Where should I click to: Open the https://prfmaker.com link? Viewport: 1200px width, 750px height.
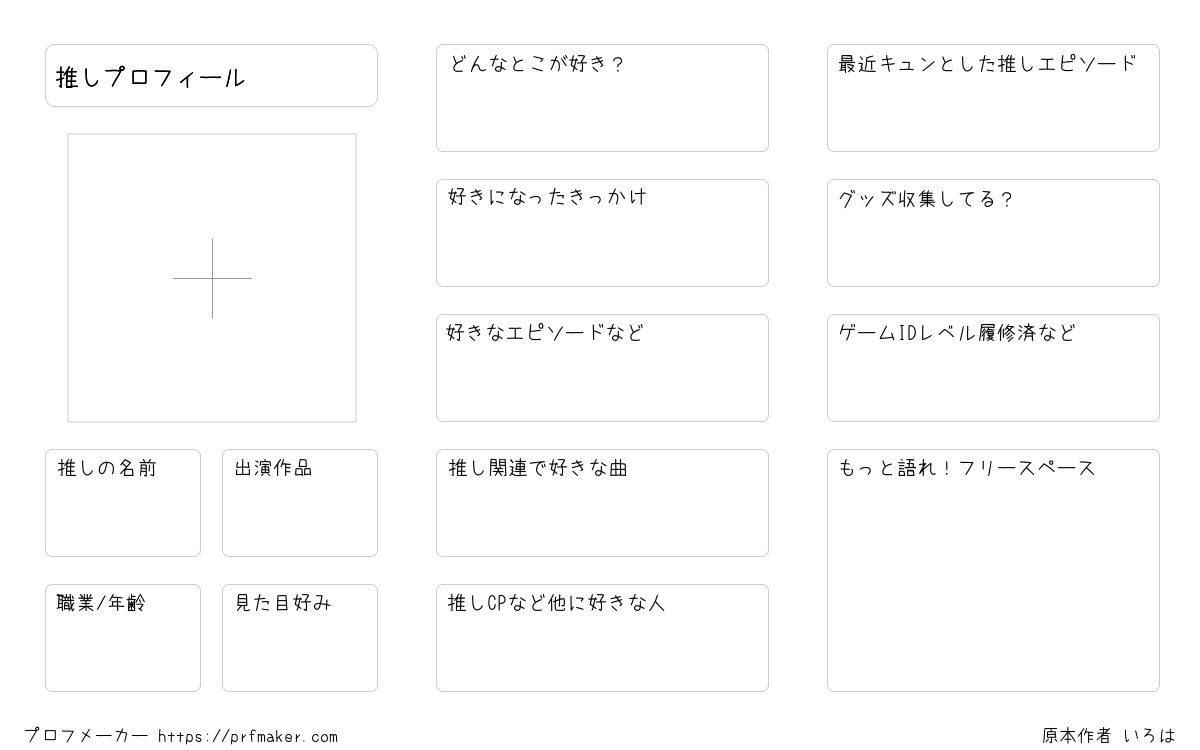click(248, 737)
